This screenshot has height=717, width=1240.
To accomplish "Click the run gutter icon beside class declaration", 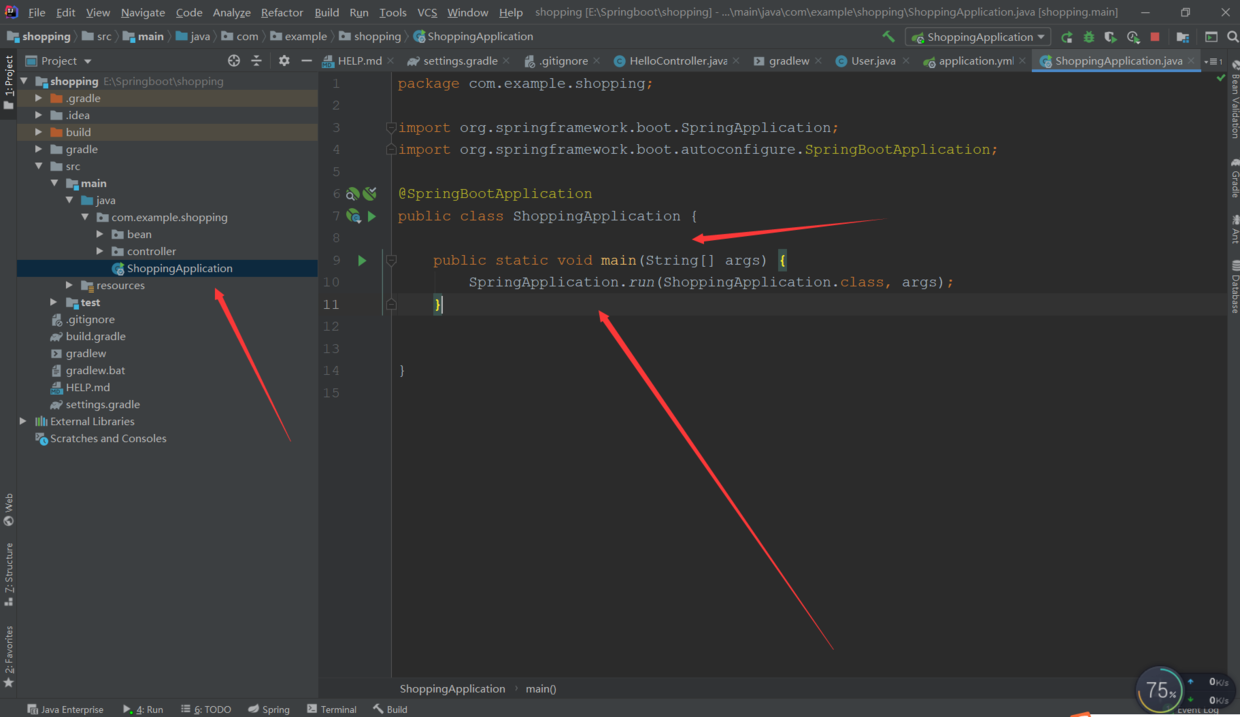I will tap(372, 216).
